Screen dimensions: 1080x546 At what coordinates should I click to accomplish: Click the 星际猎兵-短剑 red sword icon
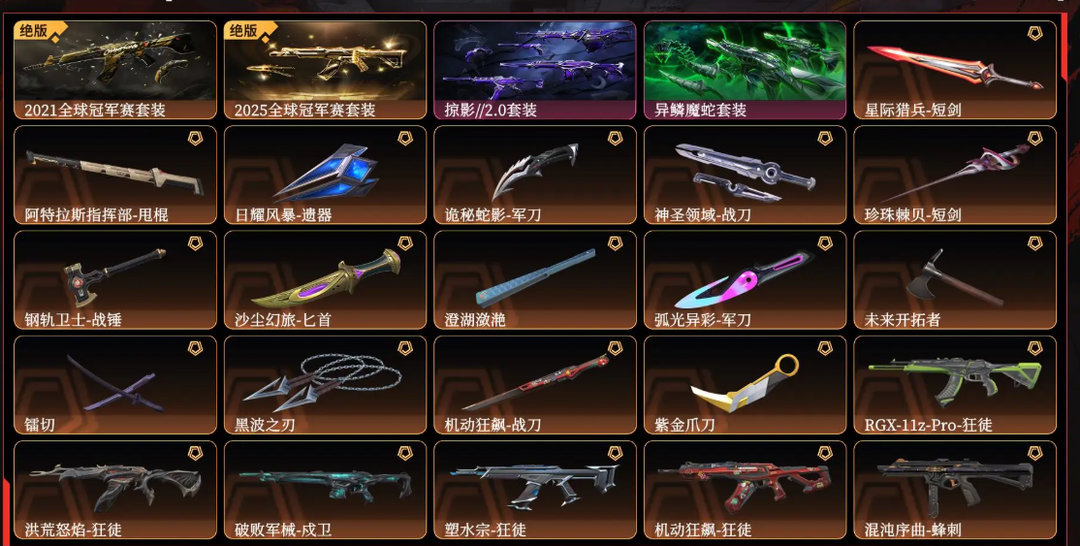pyautogui.click(x=955, y=70)
